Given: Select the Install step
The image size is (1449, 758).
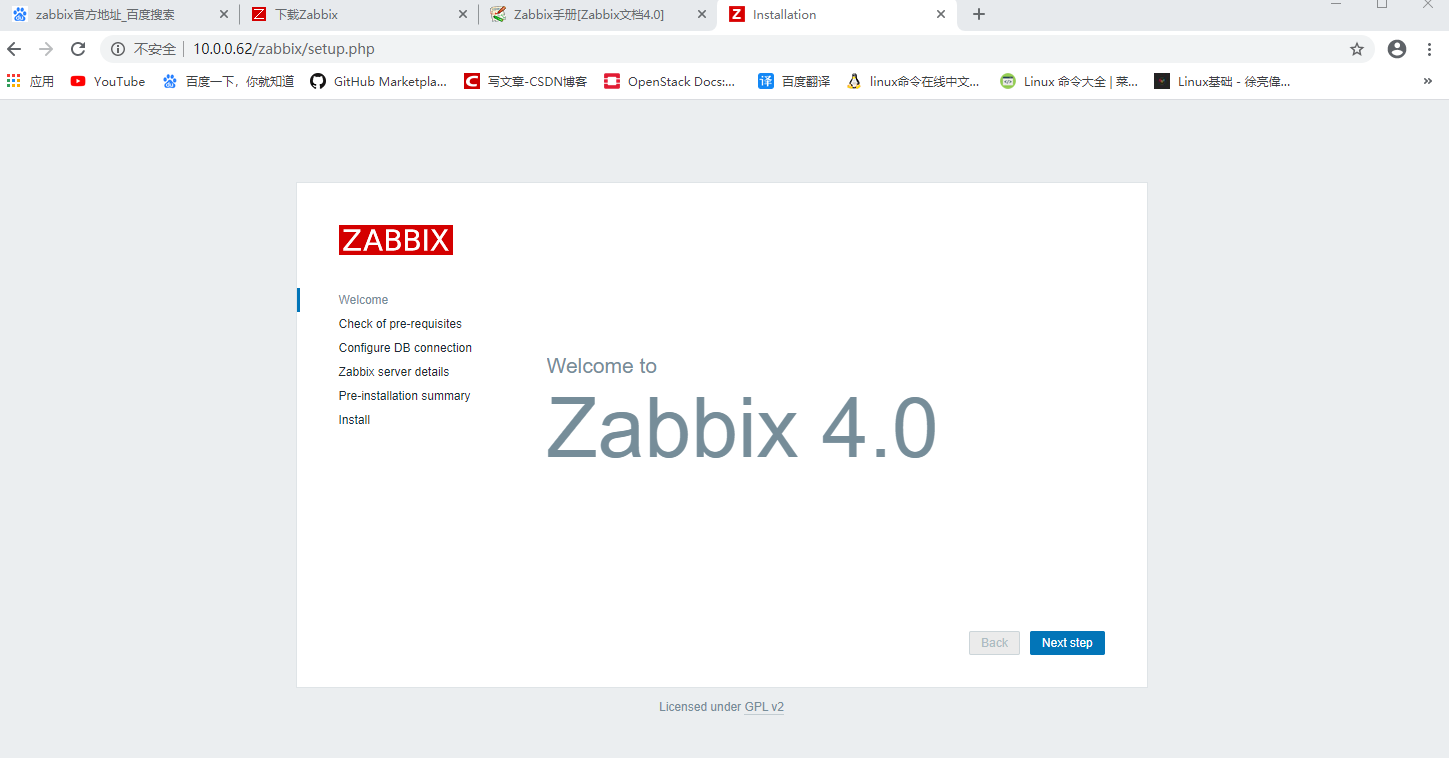Looking at the screenshot, I should (x=354, y=420).
